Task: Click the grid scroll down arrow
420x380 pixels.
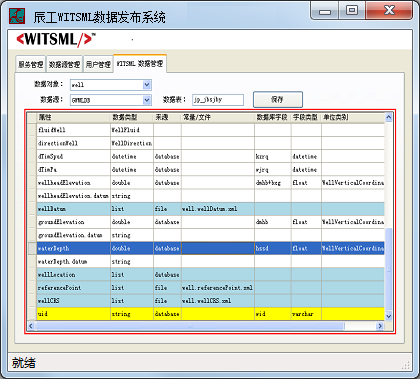Action: [x=388, y=315]
